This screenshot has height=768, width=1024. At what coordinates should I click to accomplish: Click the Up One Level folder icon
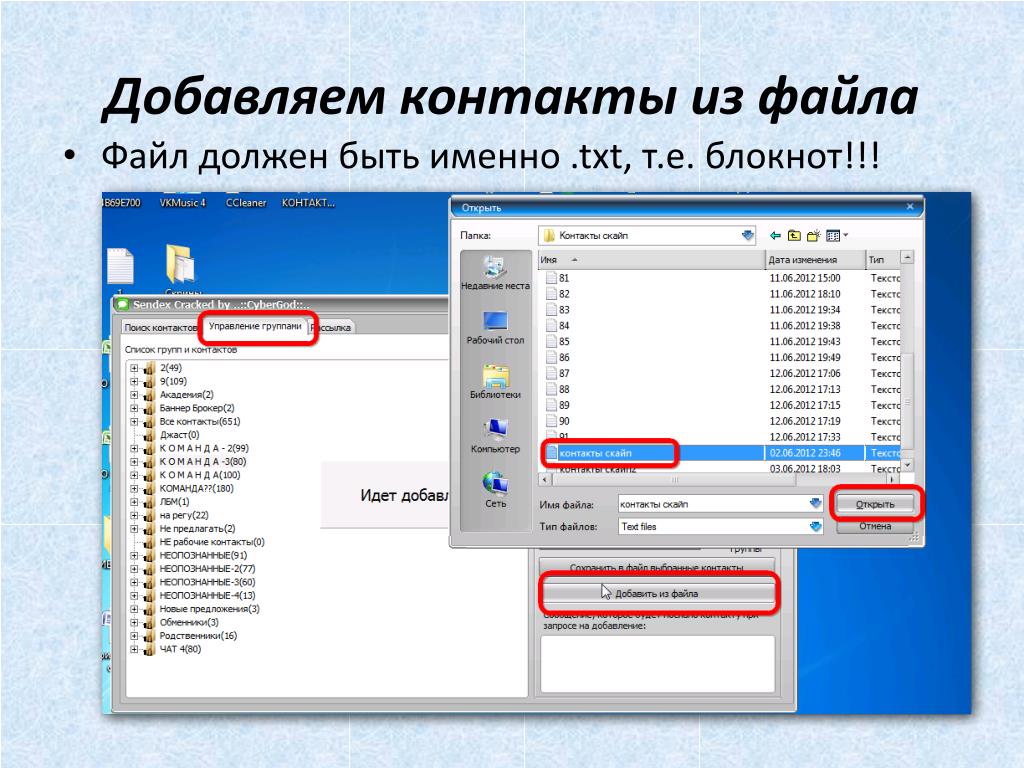794,236
